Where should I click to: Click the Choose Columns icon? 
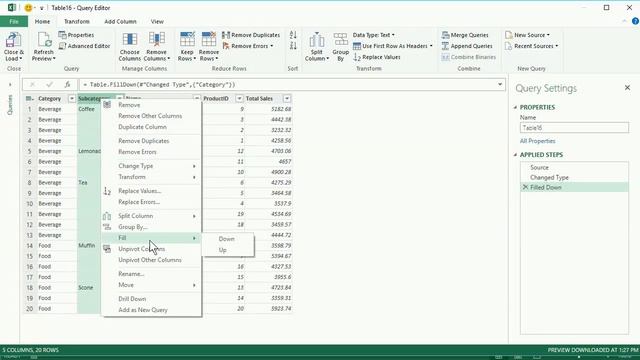pyautogui.click(x=130, y=40)
